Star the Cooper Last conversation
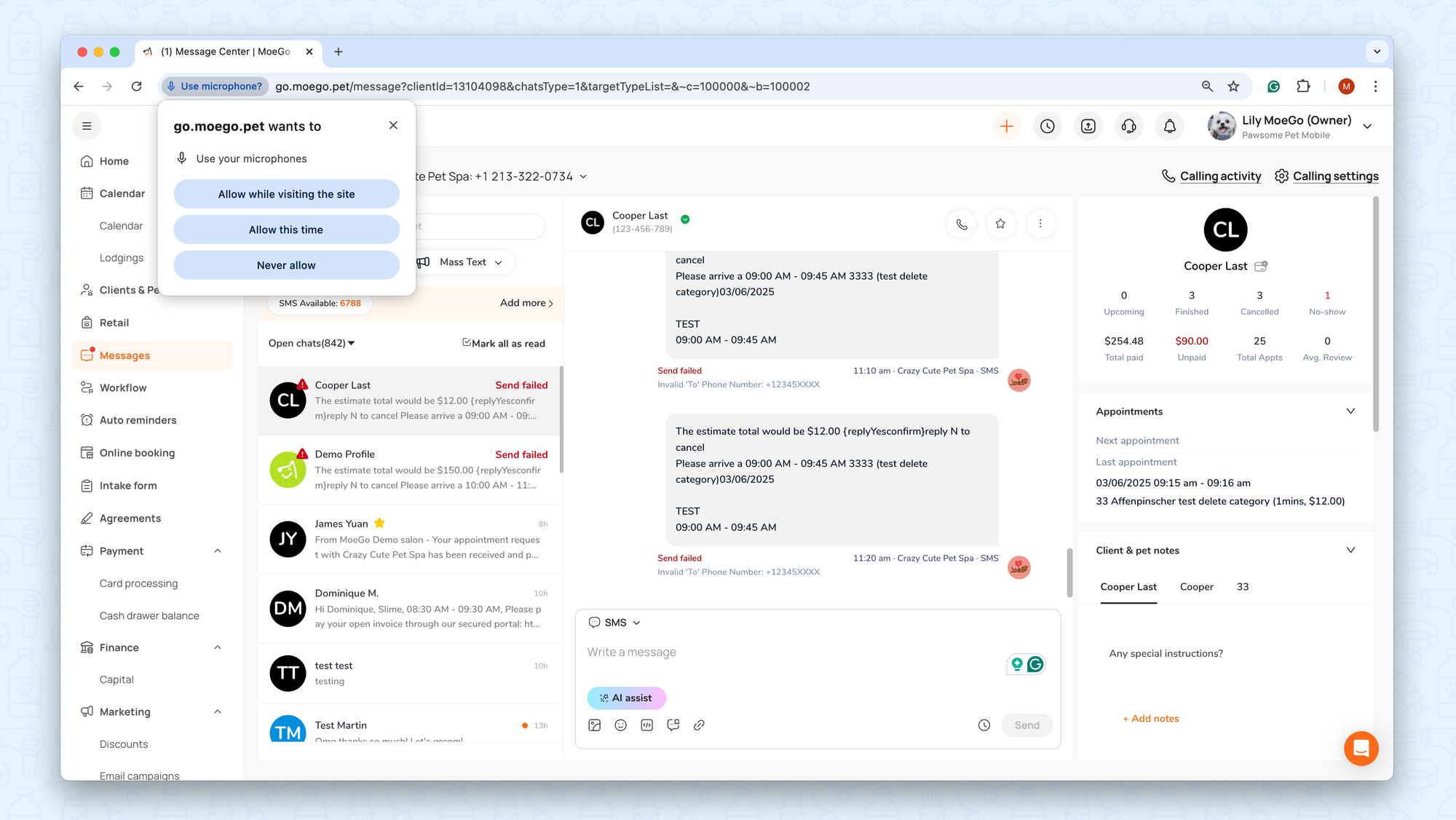 1000,224
